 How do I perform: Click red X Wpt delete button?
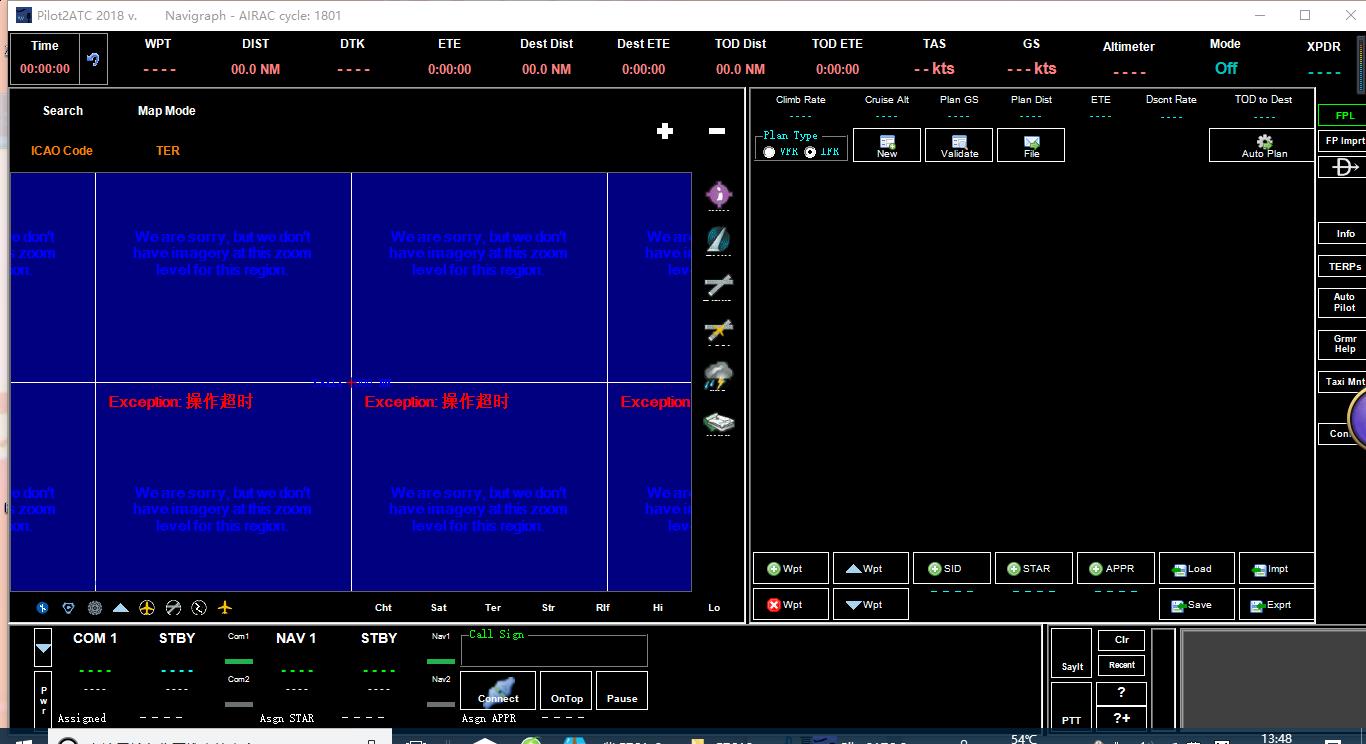tap(791, 604)
